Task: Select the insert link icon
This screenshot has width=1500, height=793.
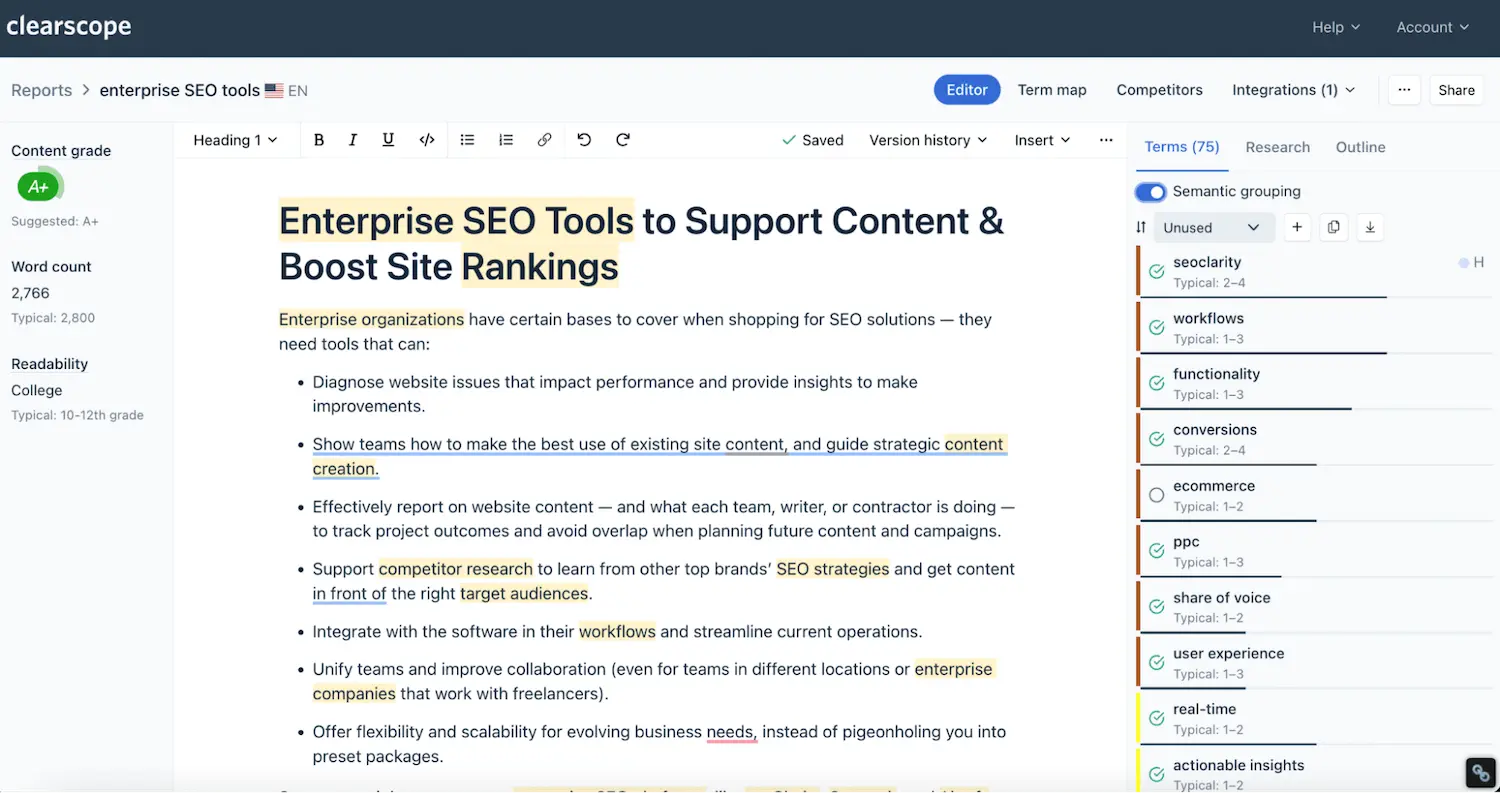Action: coord(545,140)
